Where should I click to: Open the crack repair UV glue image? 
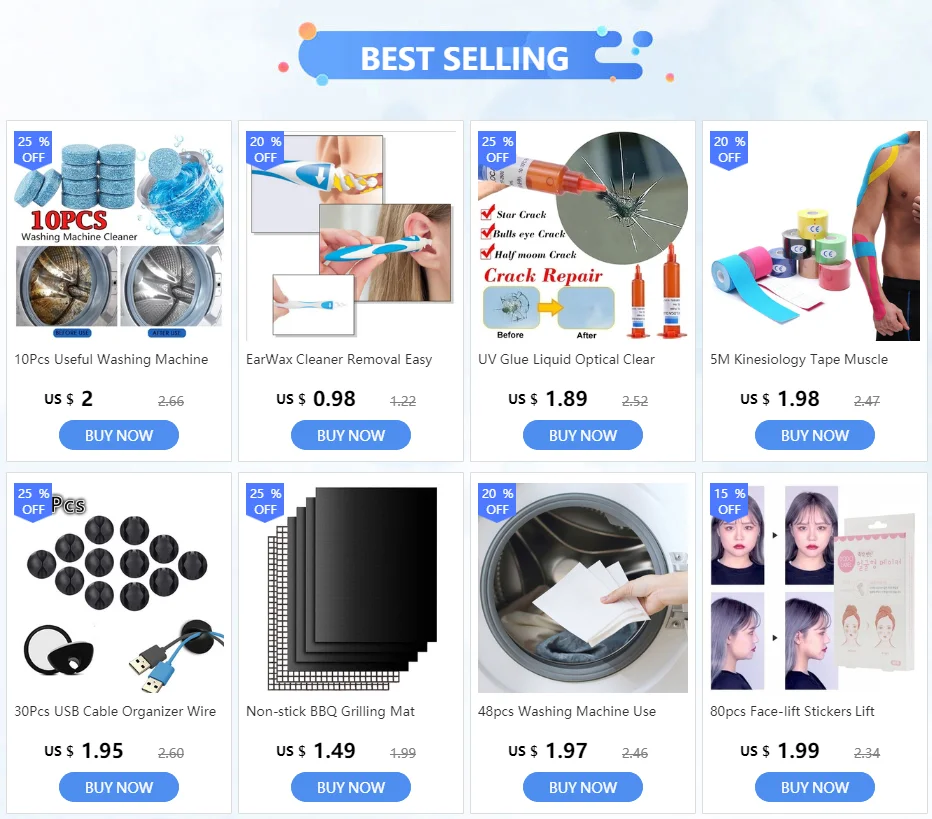coord(583,236)
